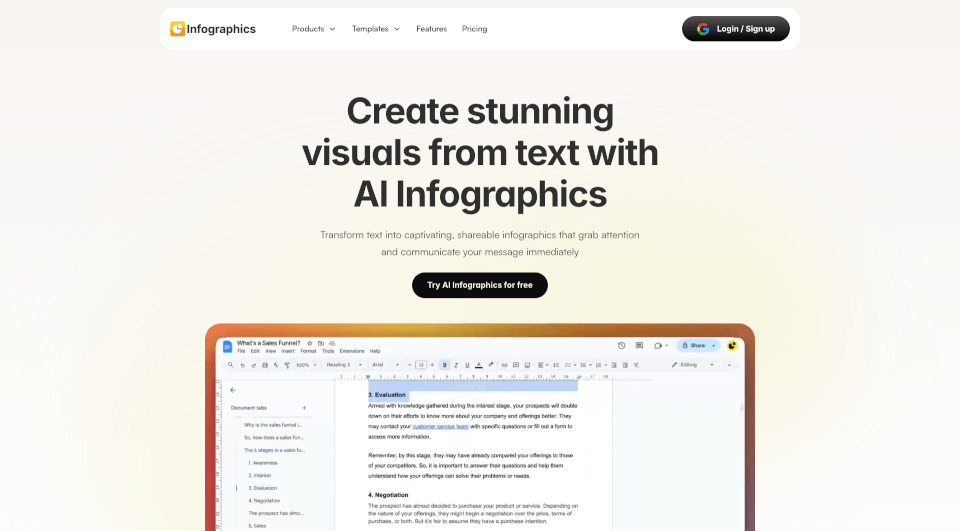Click the Login / Sign up button
Viewport: 960px width, 531px height.
click(736, 29)
